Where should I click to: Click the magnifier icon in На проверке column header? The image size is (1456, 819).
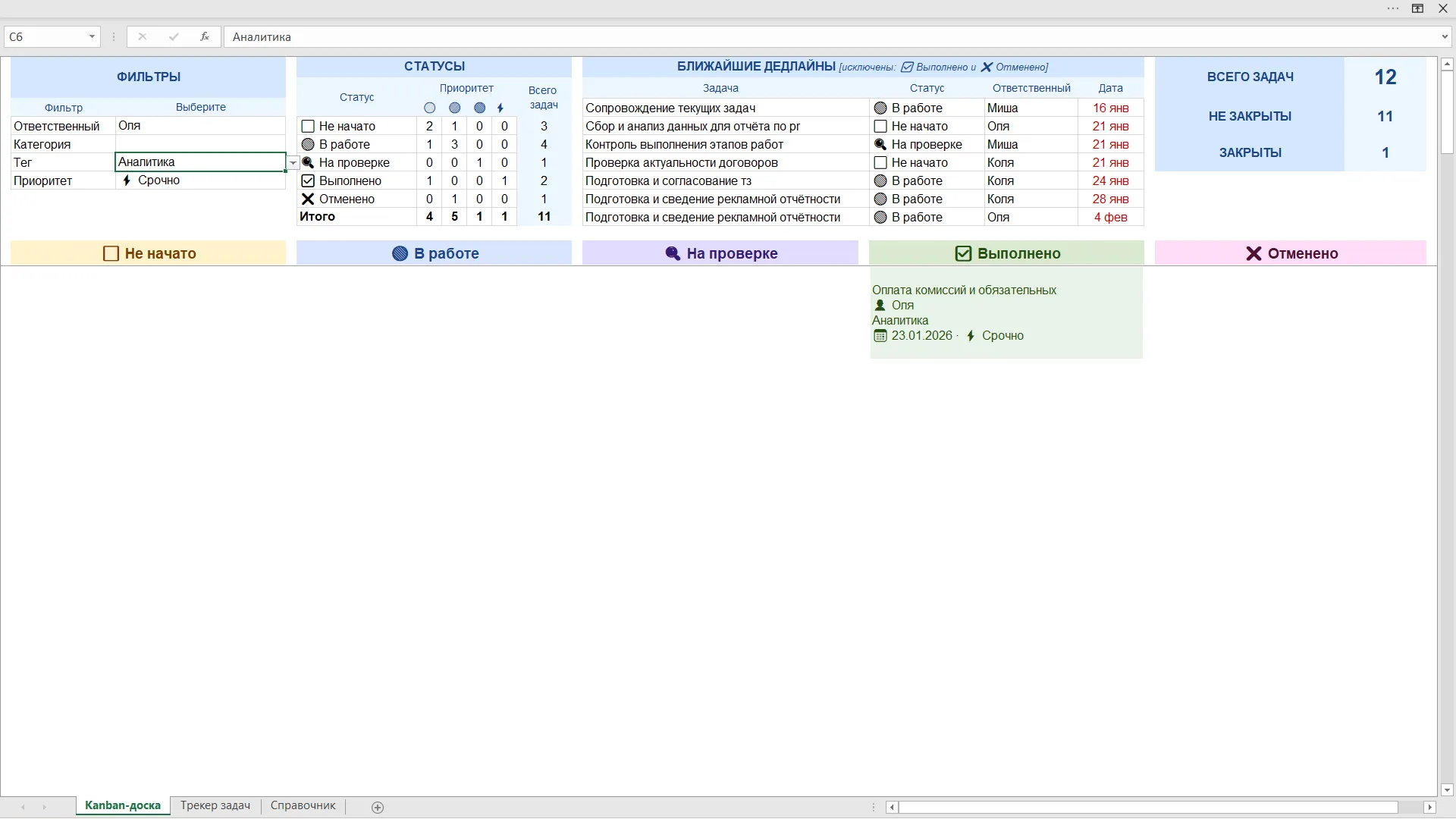673,253
